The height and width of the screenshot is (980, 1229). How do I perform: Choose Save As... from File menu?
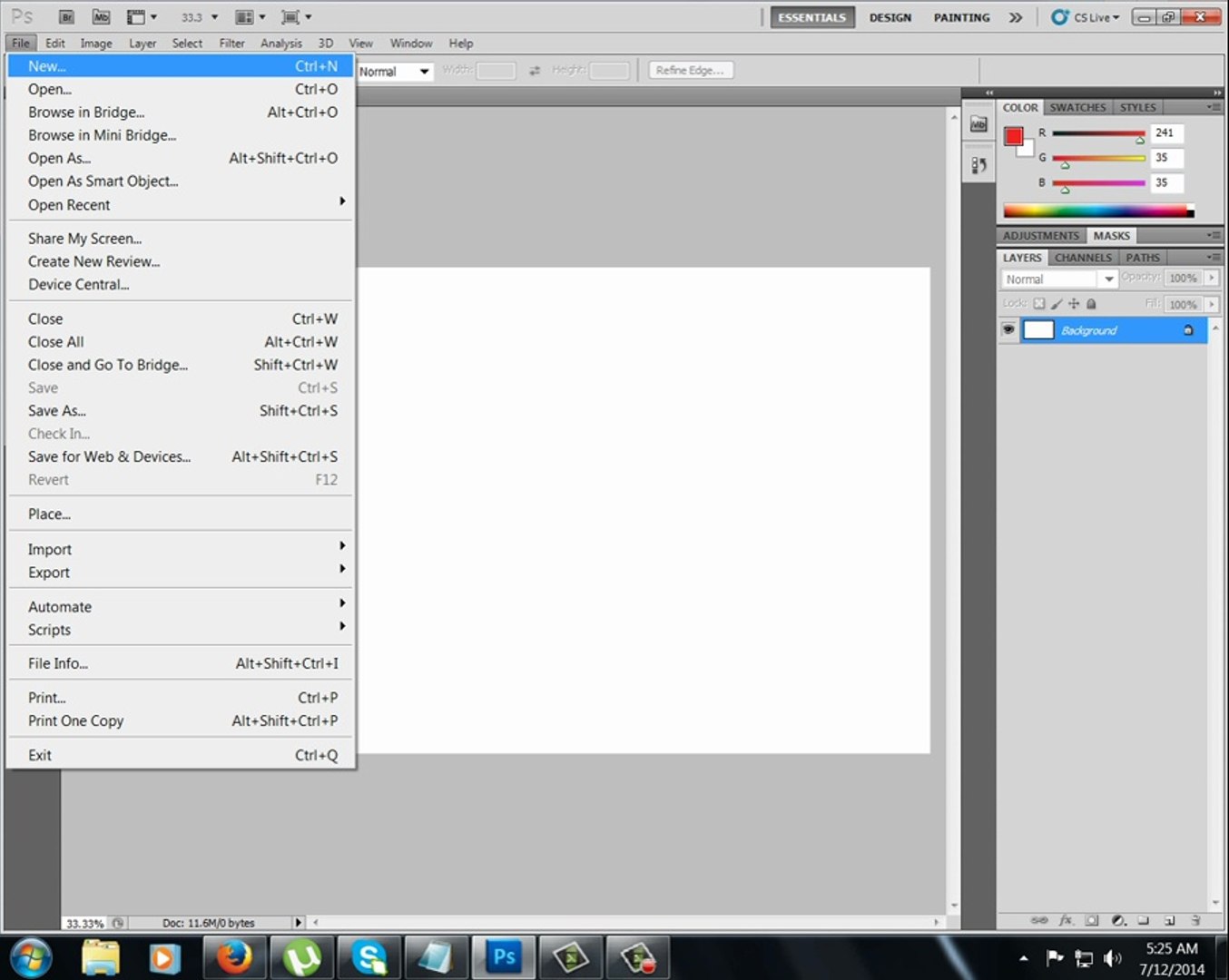(181, 410)
